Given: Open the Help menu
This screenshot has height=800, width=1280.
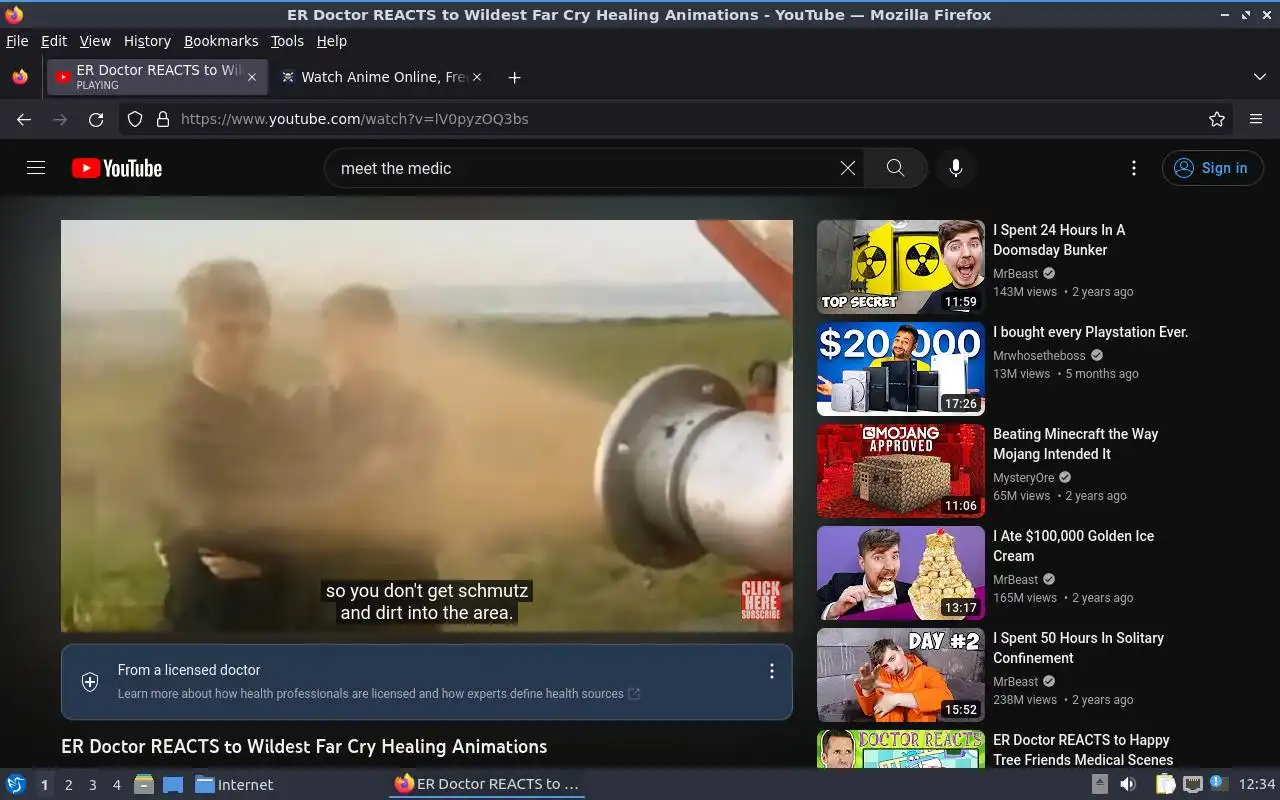Looking at the screenshot, I should [x=332, y=41].
